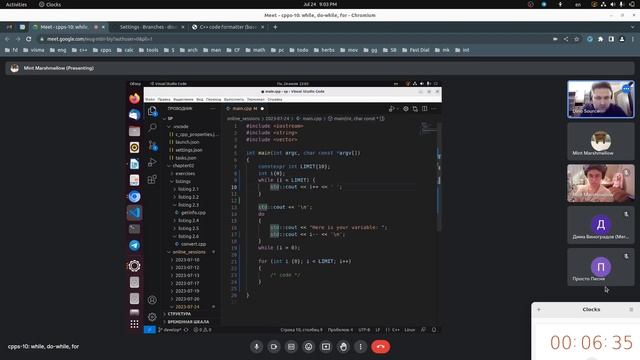Switch to the Meet cpps-10 browser tab
This screenshot has height=360, width=640.
[x=64, y=27]
